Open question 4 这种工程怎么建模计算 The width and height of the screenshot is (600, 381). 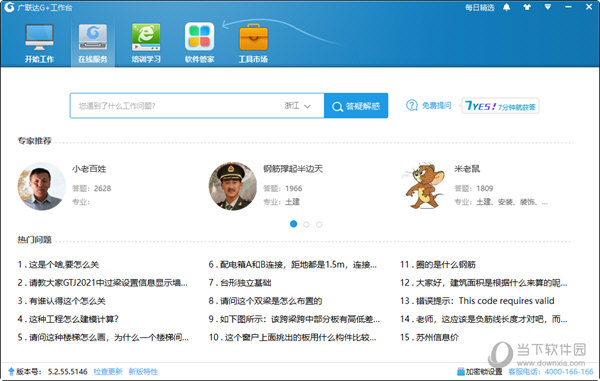coord(68,319)
